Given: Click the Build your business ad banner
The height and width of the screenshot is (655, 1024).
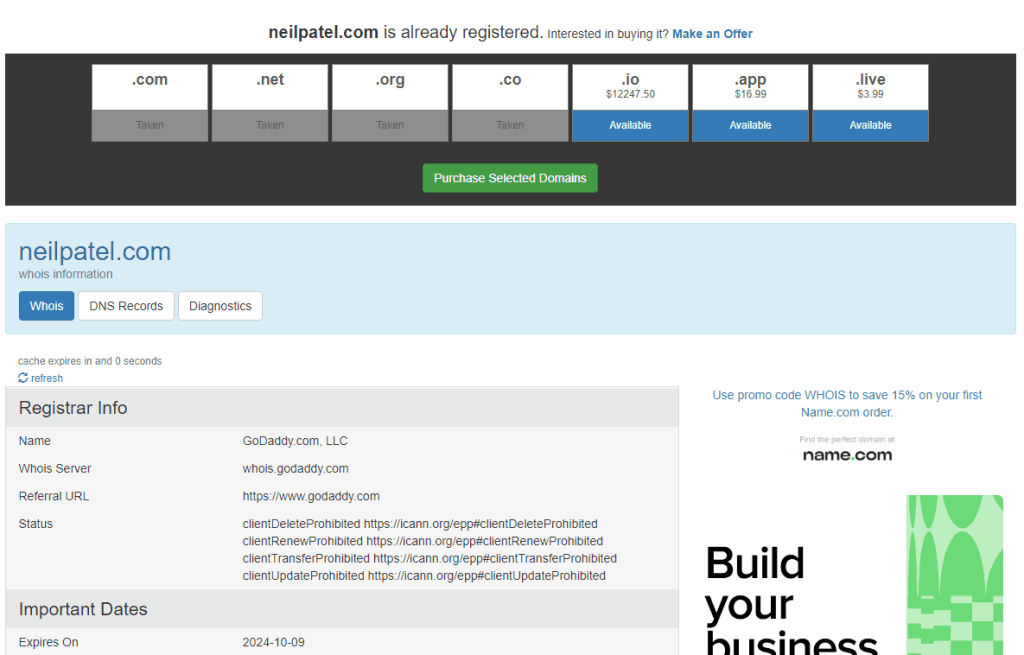Looking at the screenshot, I should click(854, 575).
